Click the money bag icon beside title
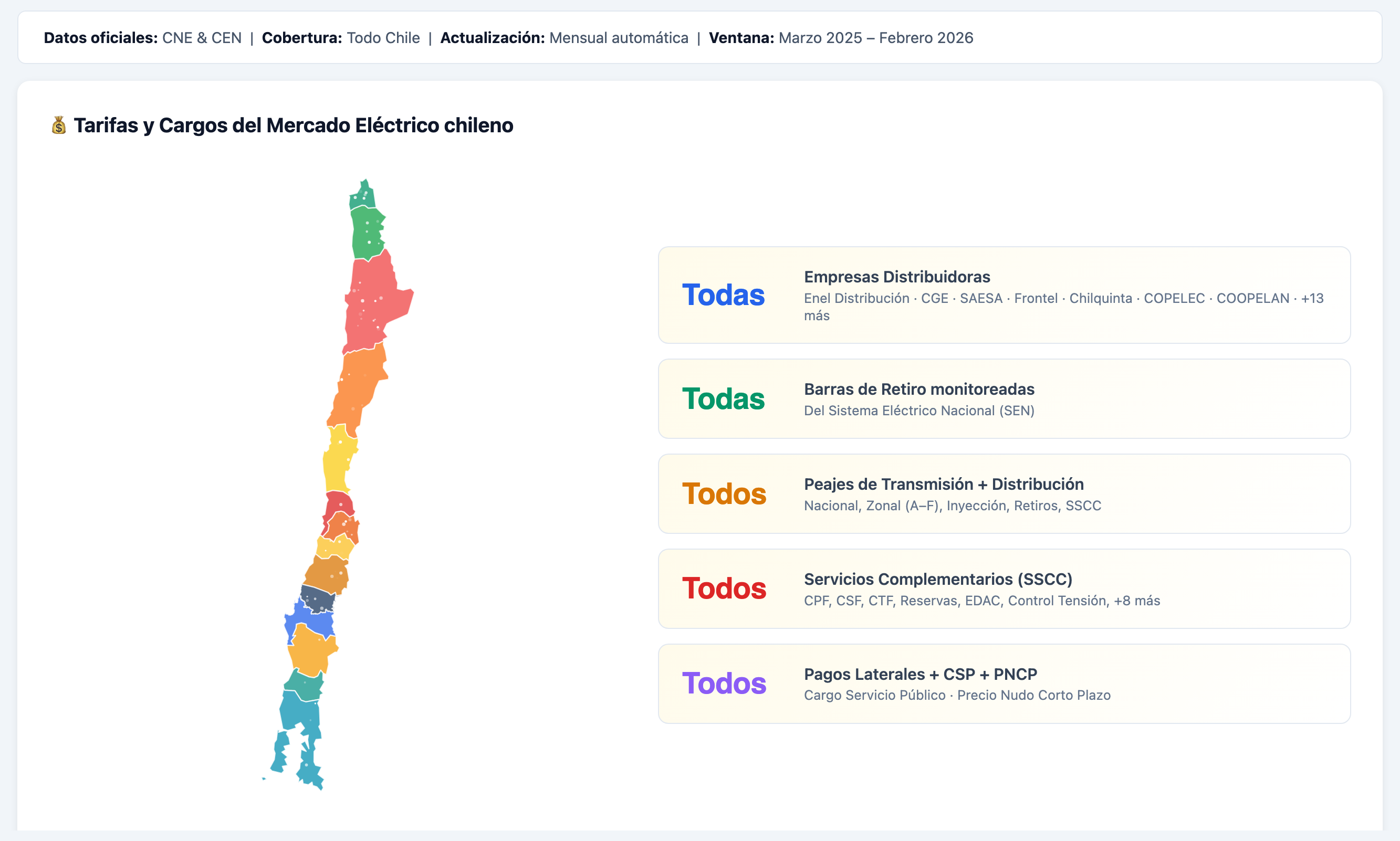 [x=58, y=125]
